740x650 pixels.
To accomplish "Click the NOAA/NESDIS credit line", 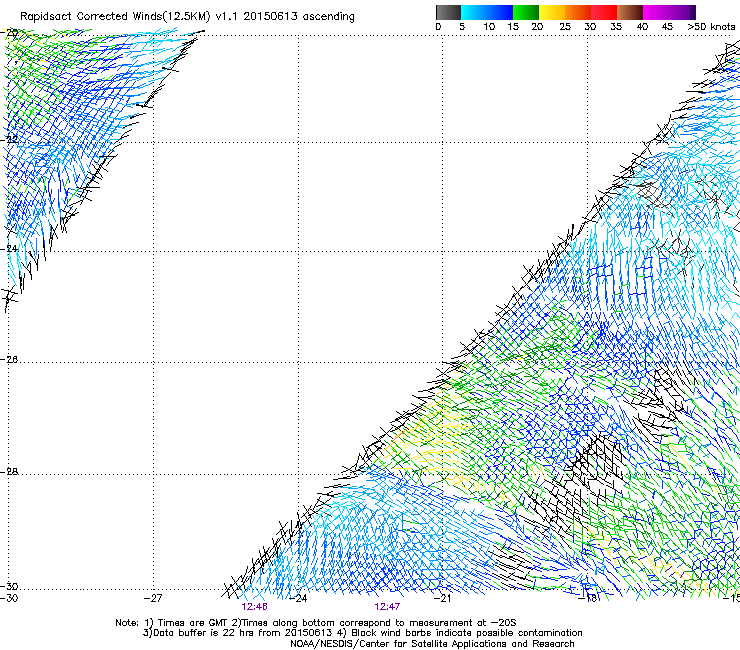I will 432,644.
